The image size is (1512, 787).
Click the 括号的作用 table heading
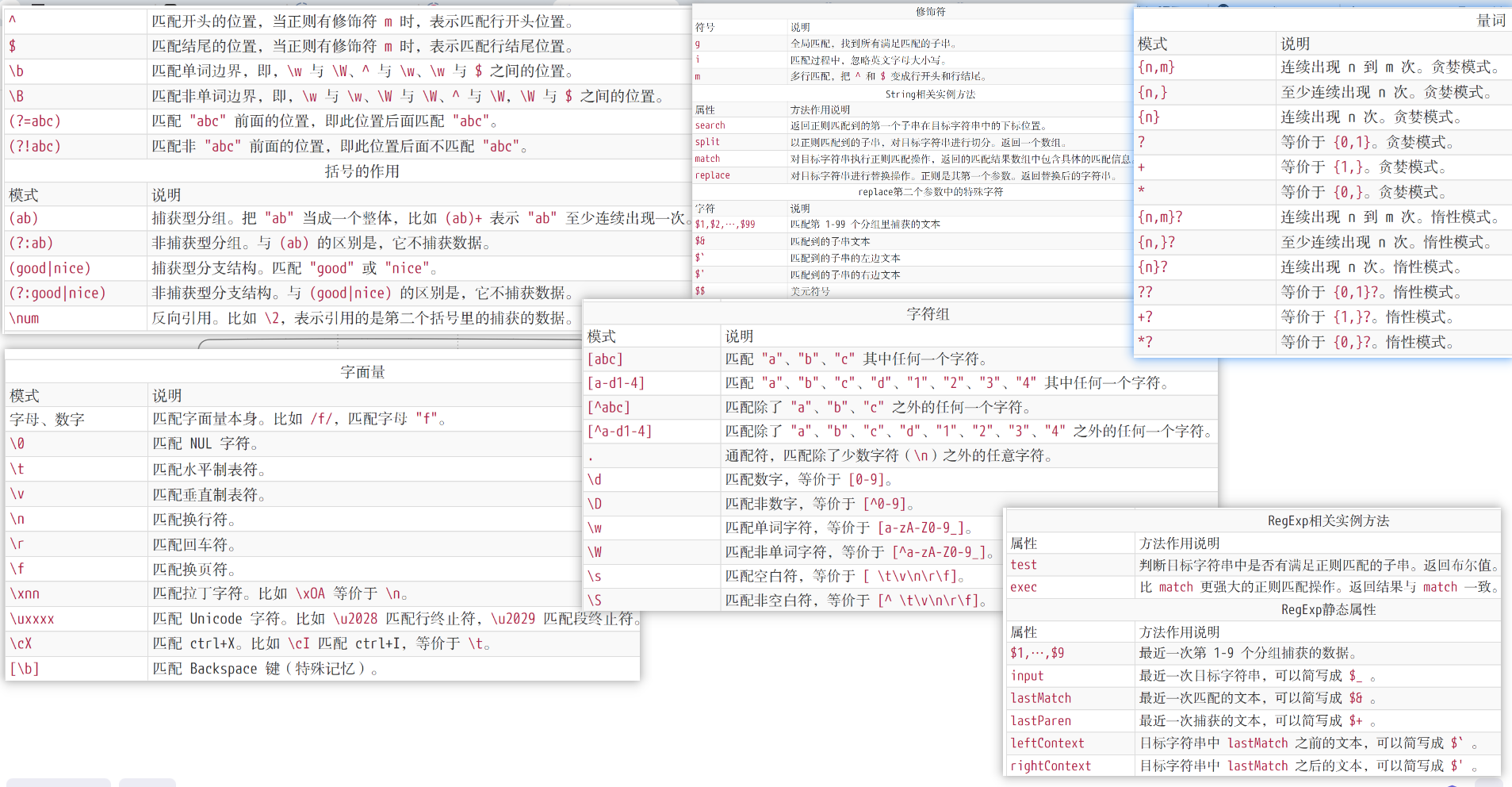pyautogui.click(x=362, y=171)
